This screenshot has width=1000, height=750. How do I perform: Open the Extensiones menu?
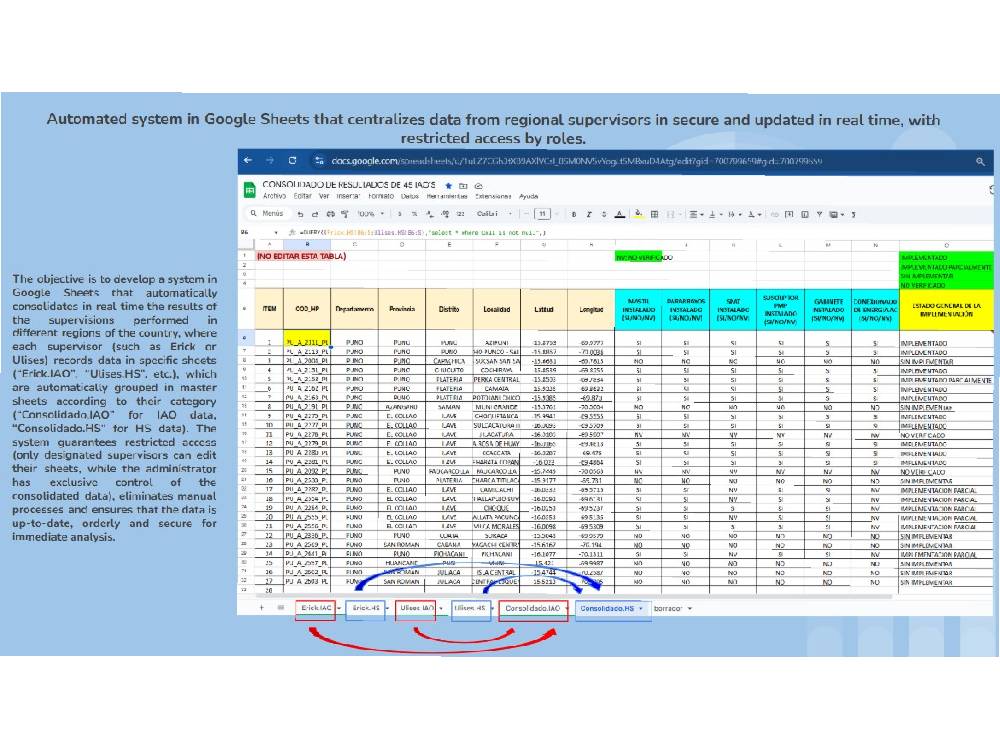[x=493, y=196]
